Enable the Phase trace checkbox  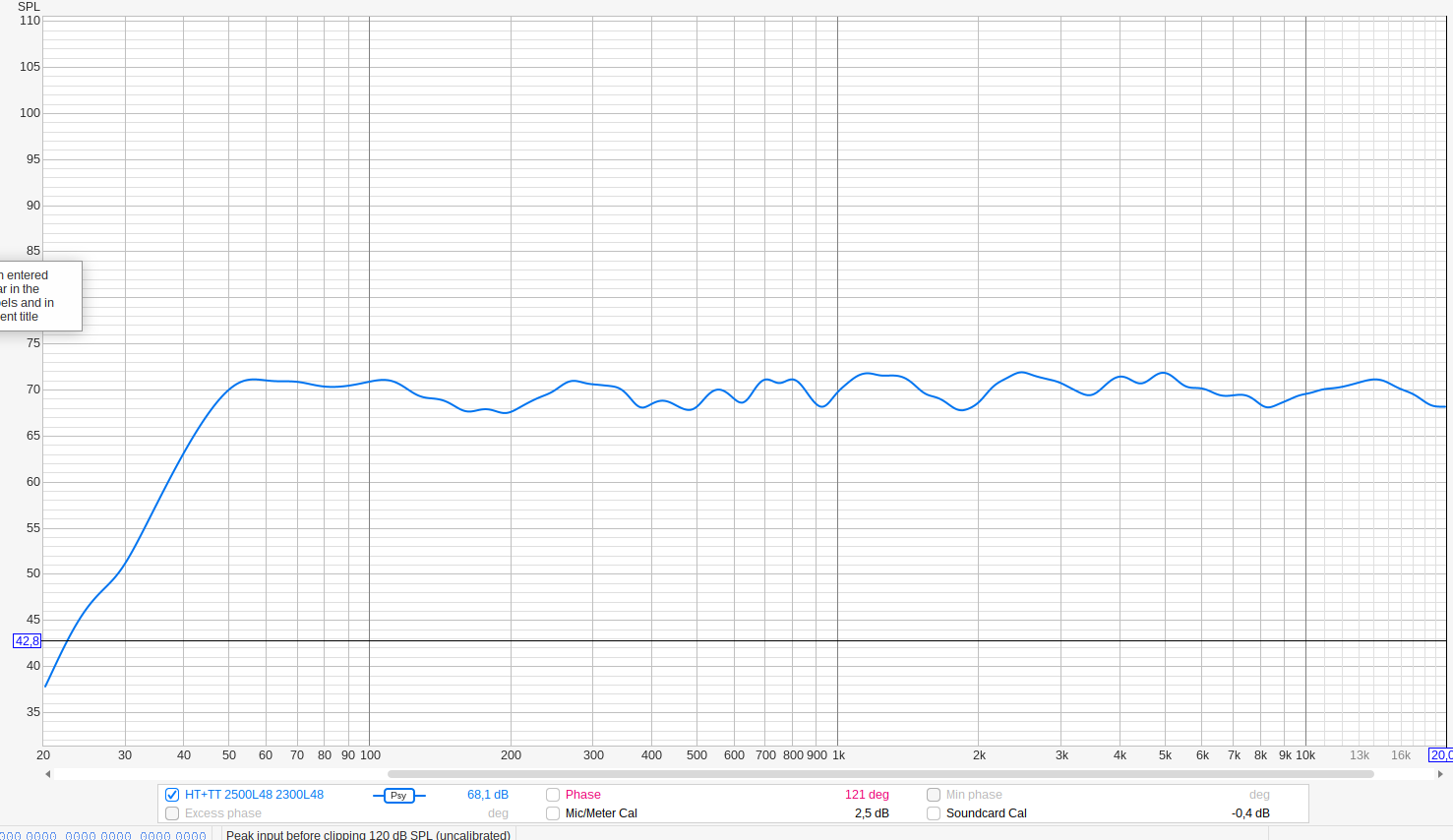[553, 795]
